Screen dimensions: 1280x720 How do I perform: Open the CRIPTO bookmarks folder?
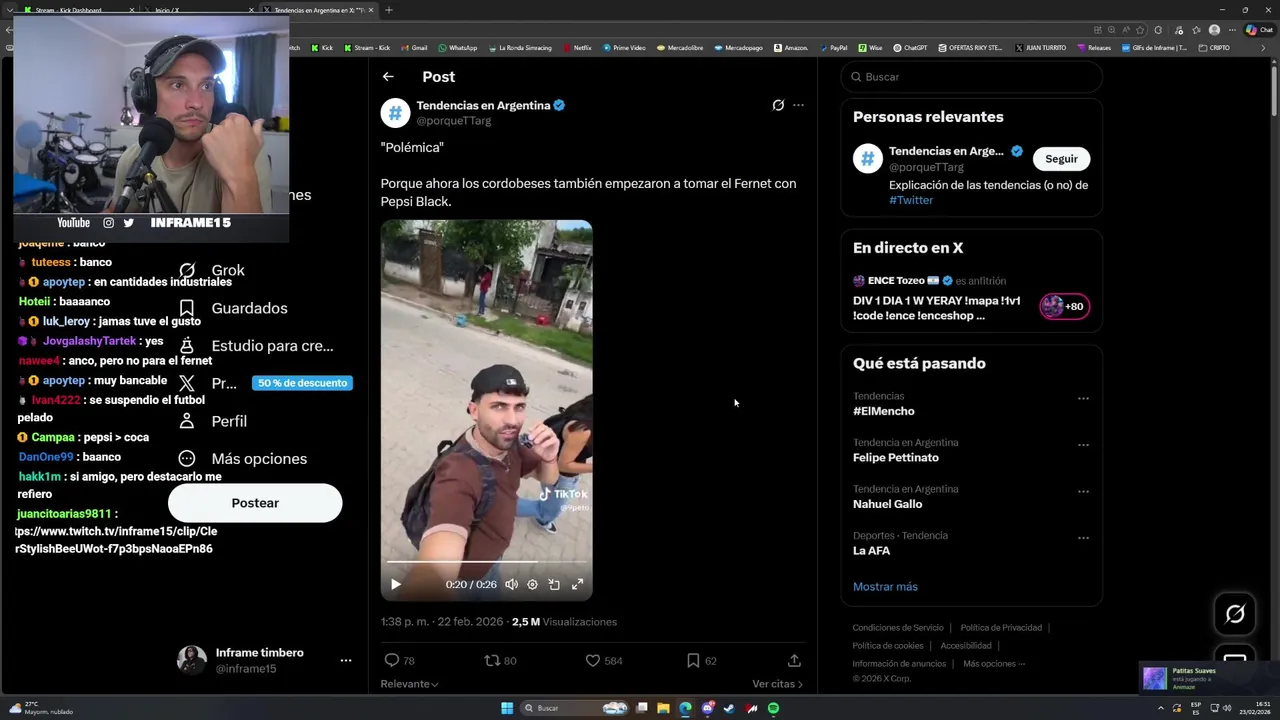(x=1214, y=48)
